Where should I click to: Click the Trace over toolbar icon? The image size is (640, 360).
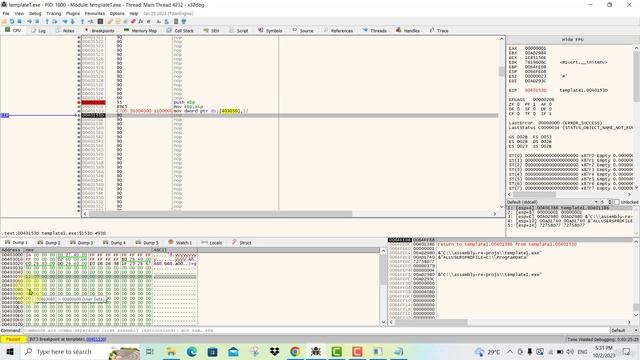pos(73,21)
